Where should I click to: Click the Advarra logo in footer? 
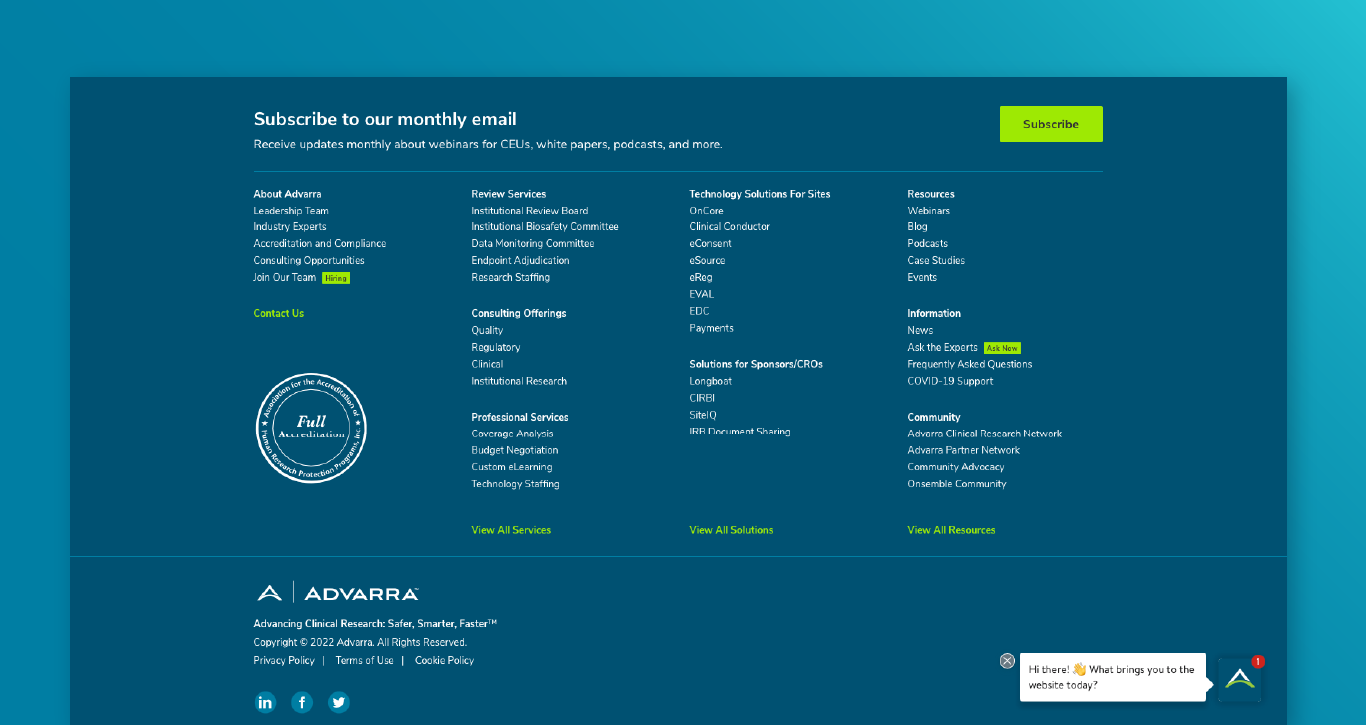(x=336, y=593)
